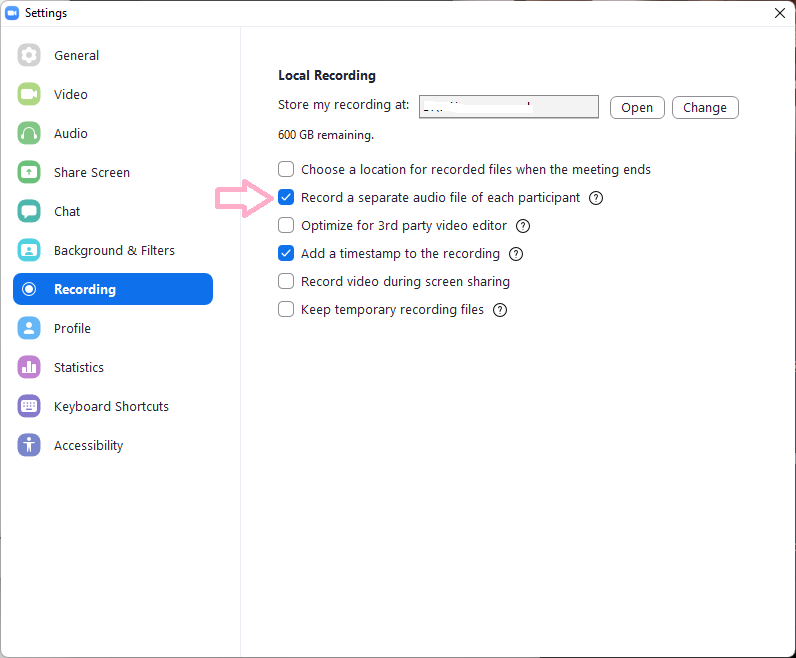
Task: Click the Background & Filters icon
Action: (29, 251)
